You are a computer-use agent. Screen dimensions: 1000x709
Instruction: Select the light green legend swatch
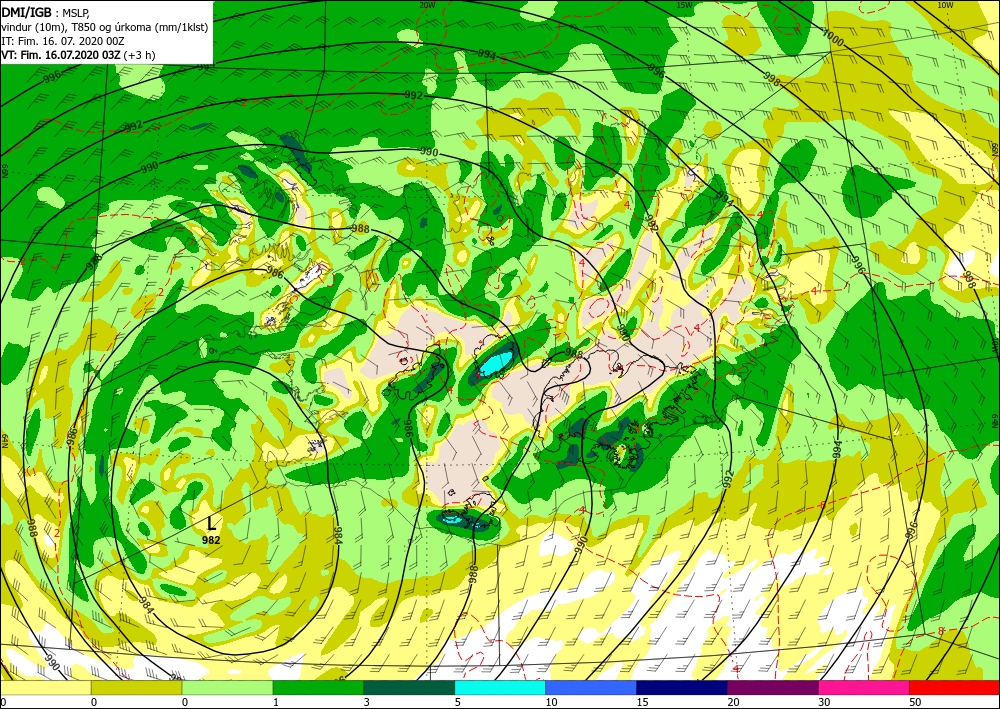pos(228,688)
